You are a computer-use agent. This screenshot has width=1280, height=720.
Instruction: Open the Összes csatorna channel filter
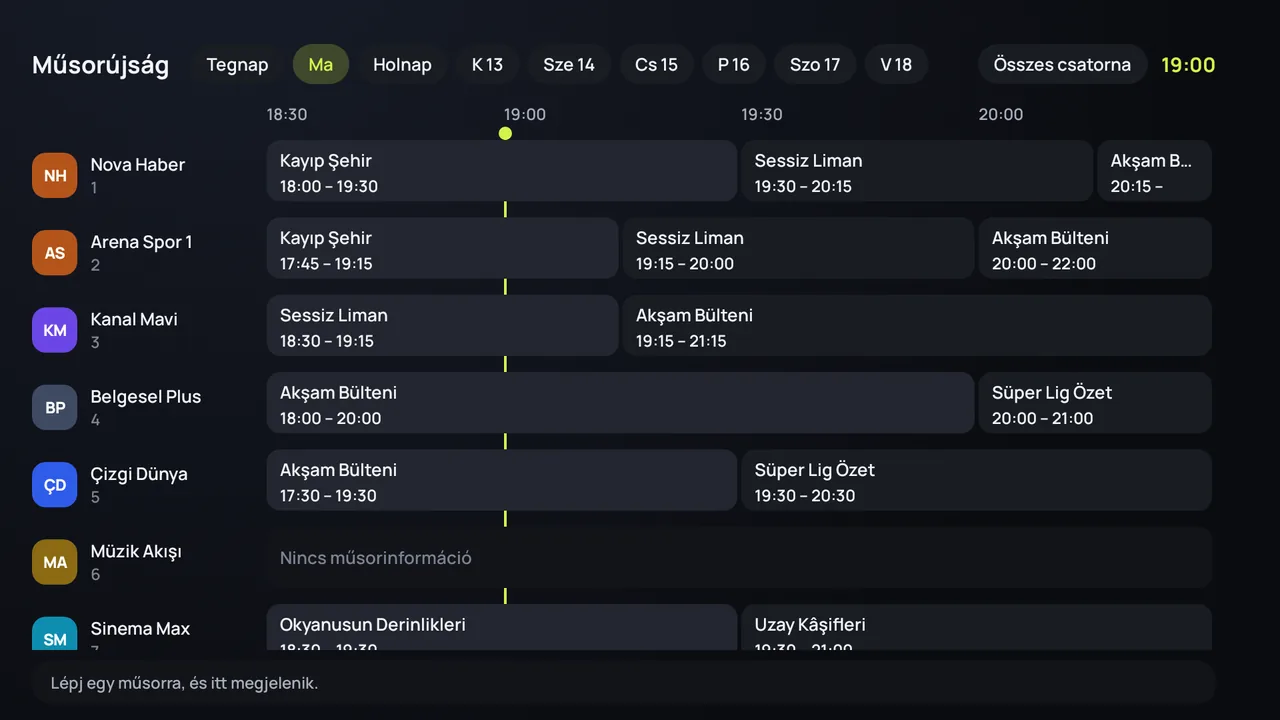(1062, 64)
